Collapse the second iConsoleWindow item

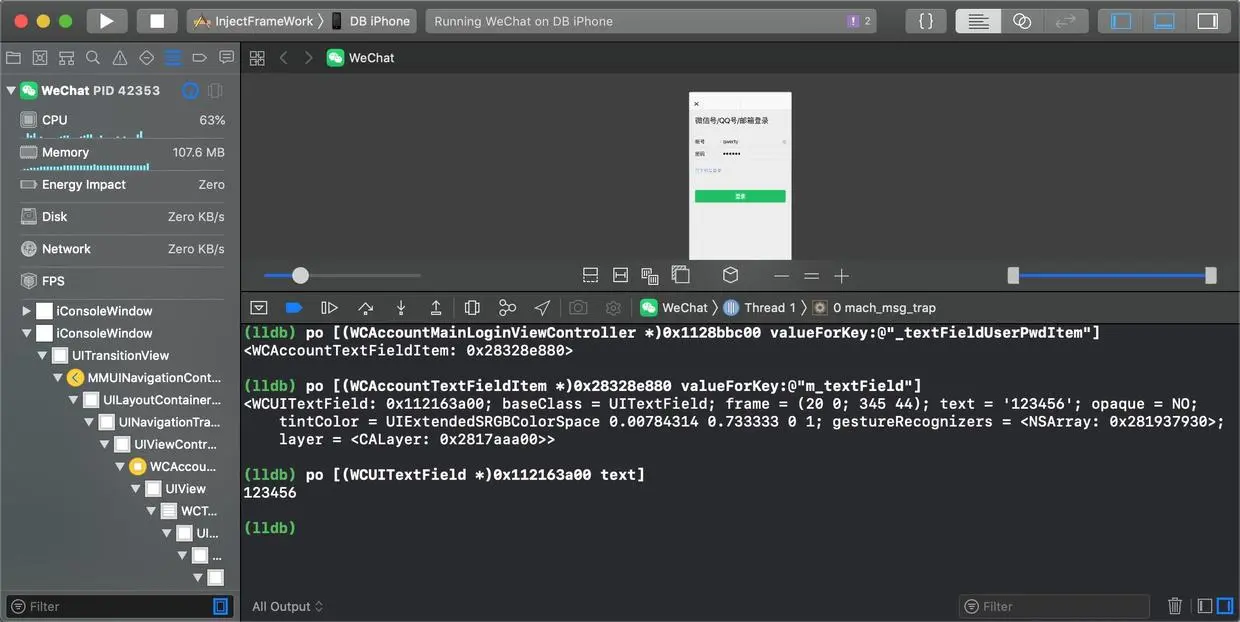pyautogui.click(x=26, y=333)
